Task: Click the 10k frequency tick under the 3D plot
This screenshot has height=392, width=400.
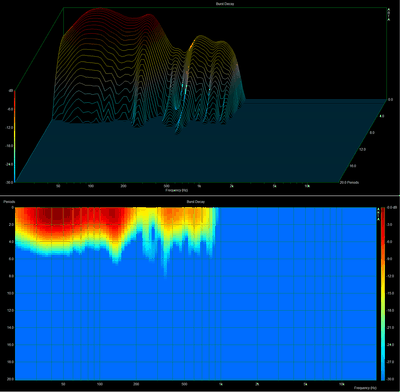Action: tap(307, 186)
